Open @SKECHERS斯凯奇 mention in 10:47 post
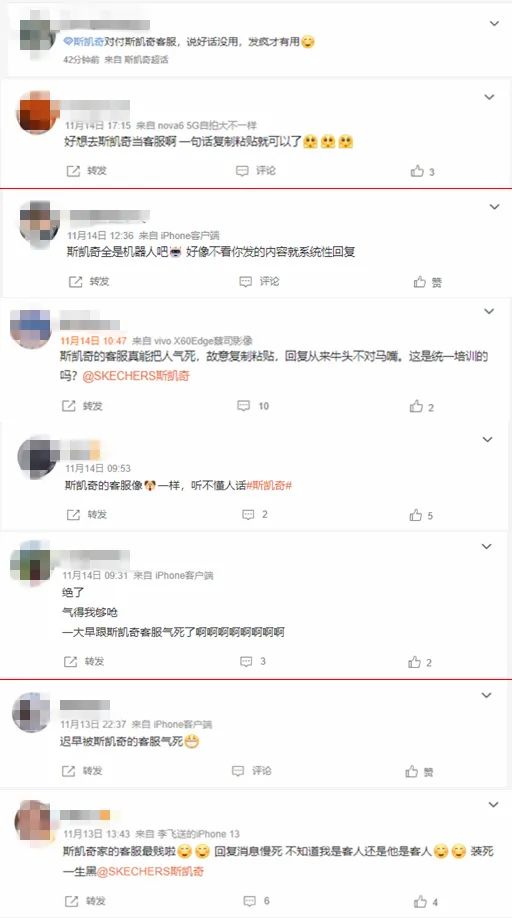Image resolution: width=512 pixels, height=918 pixels. tap(136, 376)
